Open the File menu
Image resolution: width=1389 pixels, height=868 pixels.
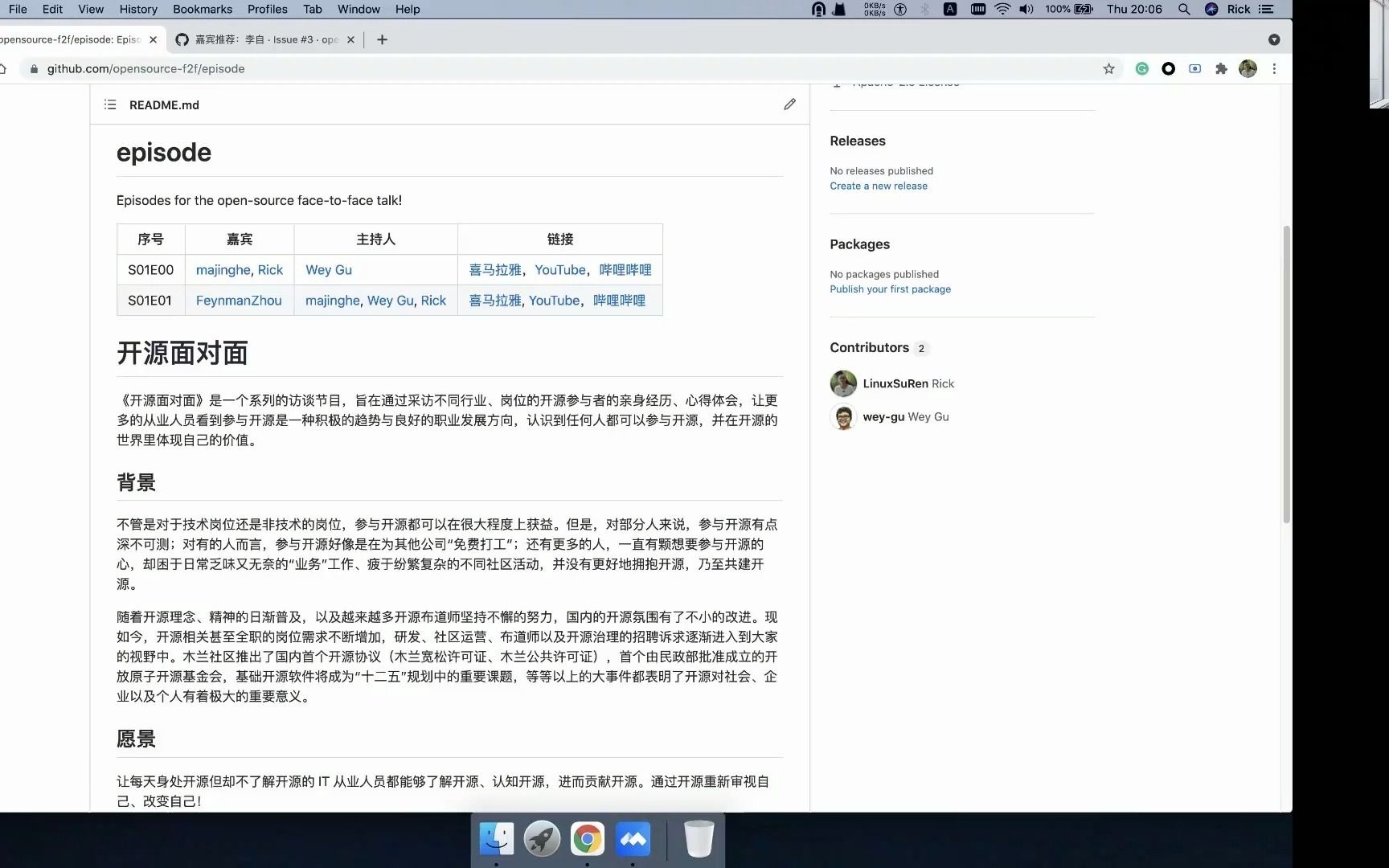coord(18,9)
